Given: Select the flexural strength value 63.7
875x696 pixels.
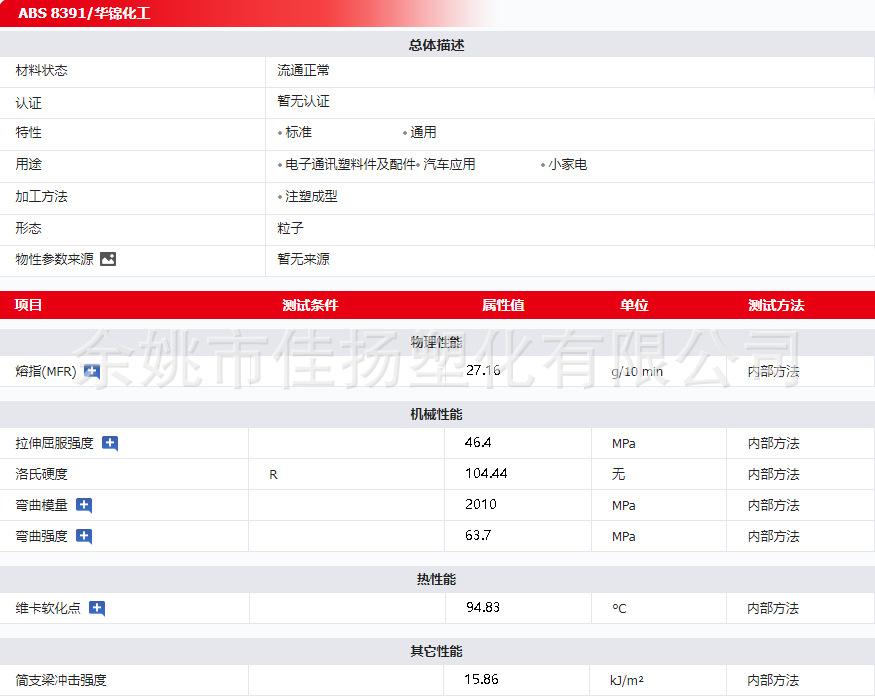Looking at the screenshot, I should pos(478,535).
